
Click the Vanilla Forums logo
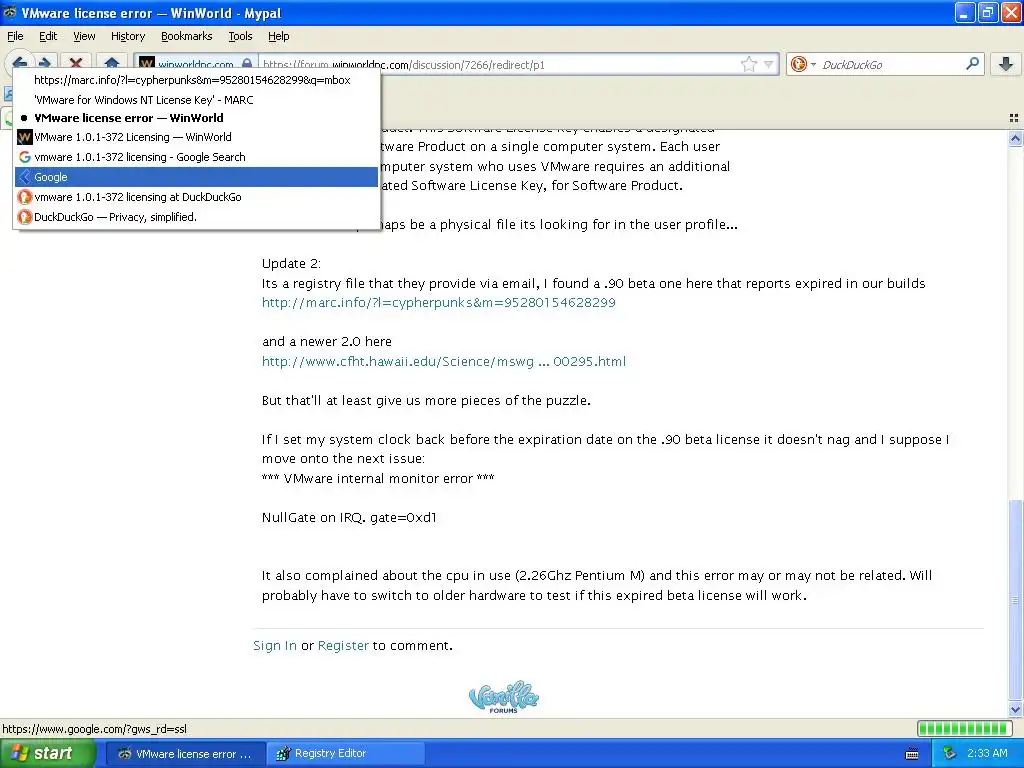point(504,697)
